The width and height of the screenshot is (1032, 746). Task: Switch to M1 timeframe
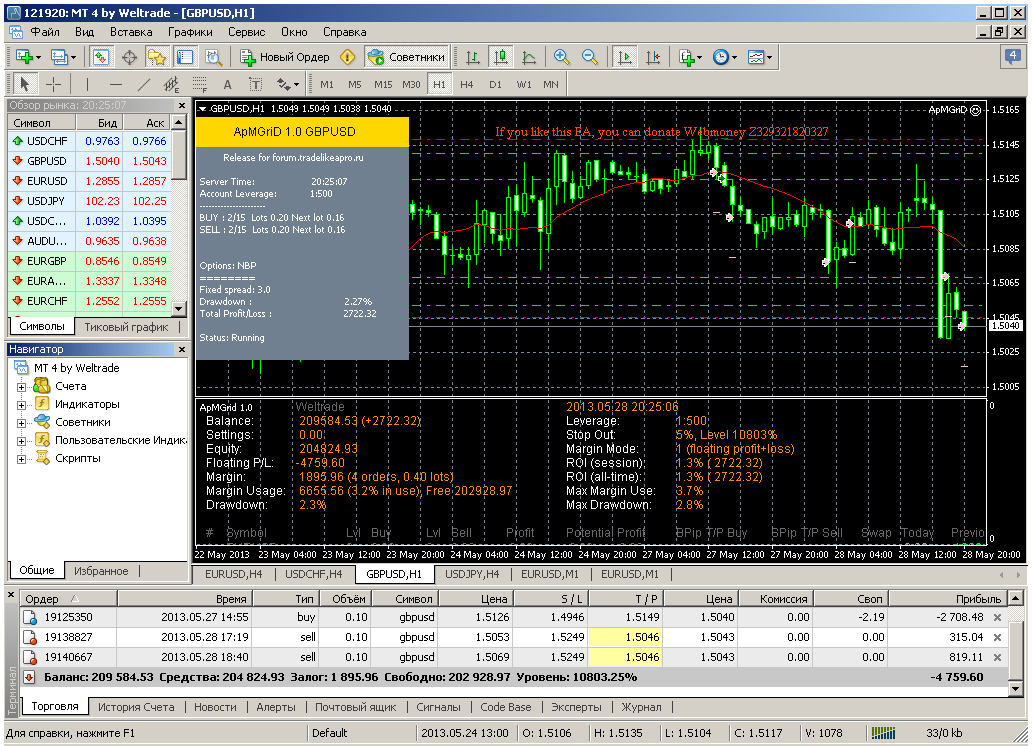(x=327, y=84)
